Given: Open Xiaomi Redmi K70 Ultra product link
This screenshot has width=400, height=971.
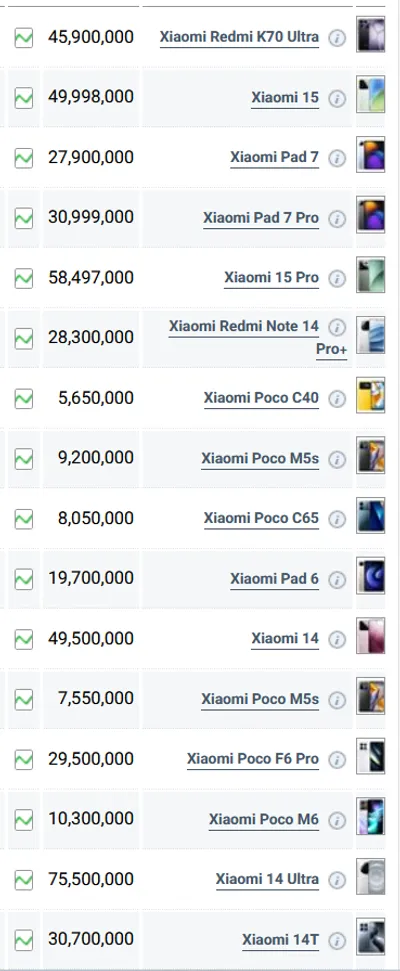Looking at the screenshot, I should coord(240,37).
